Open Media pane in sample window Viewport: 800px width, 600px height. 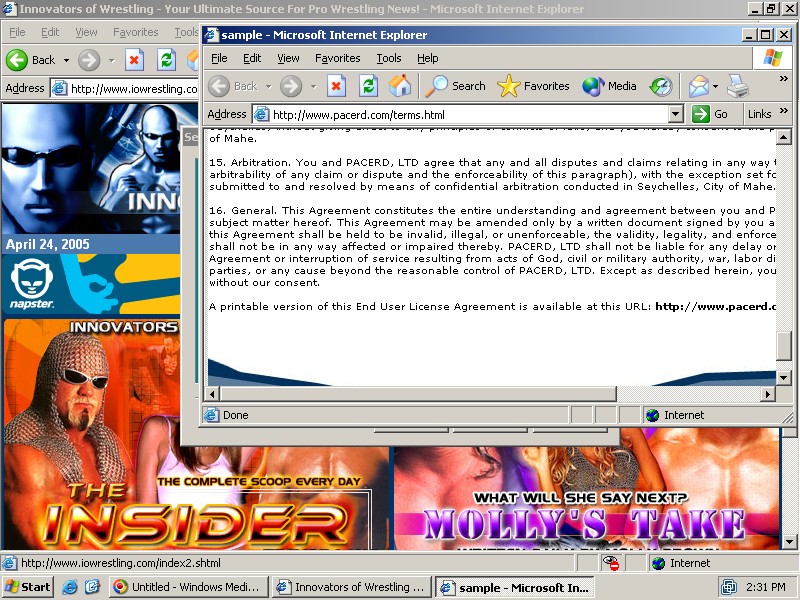point(609,86)
